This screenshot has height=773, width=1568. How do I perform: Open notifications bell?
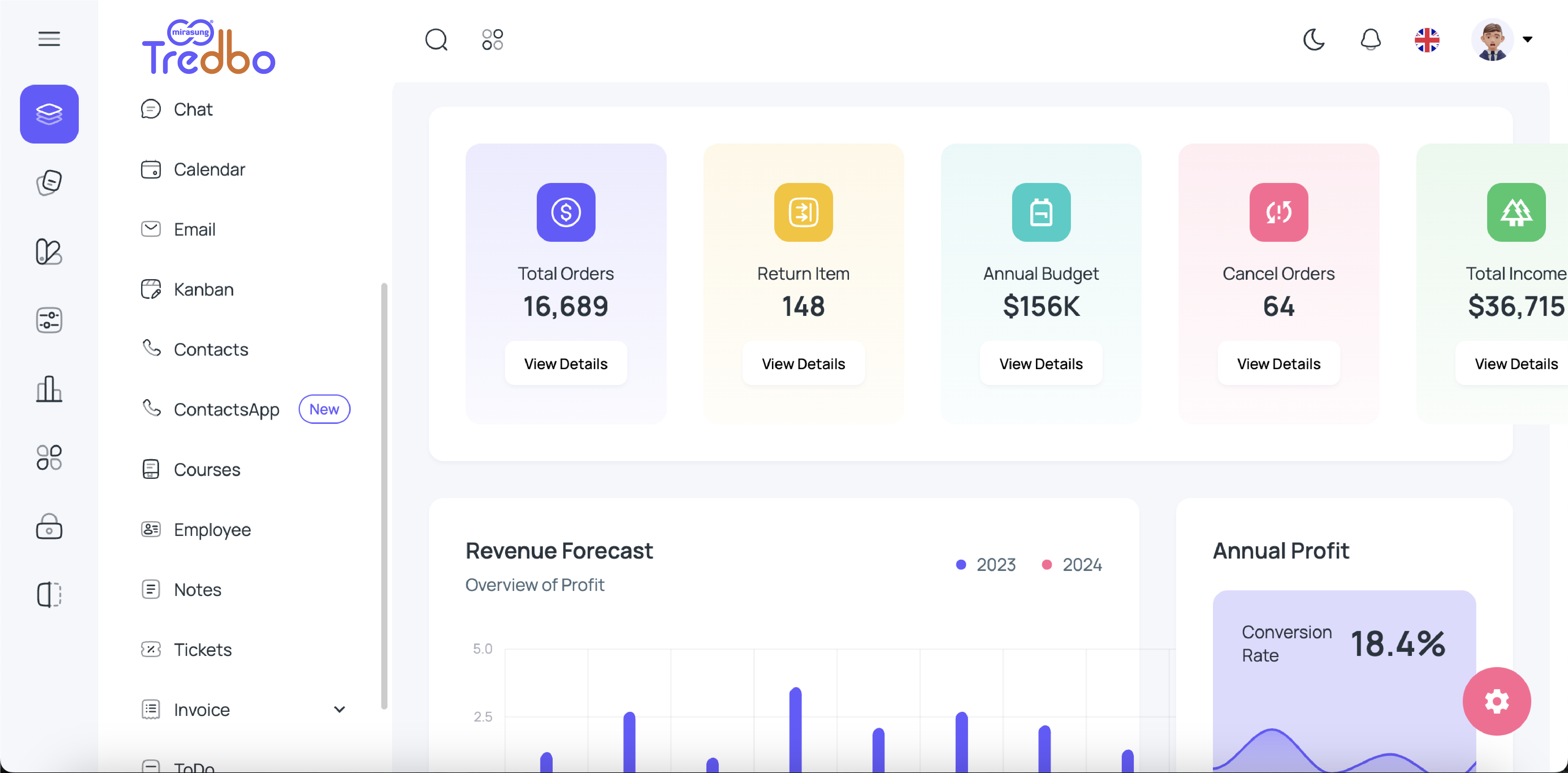point(1370,40)
